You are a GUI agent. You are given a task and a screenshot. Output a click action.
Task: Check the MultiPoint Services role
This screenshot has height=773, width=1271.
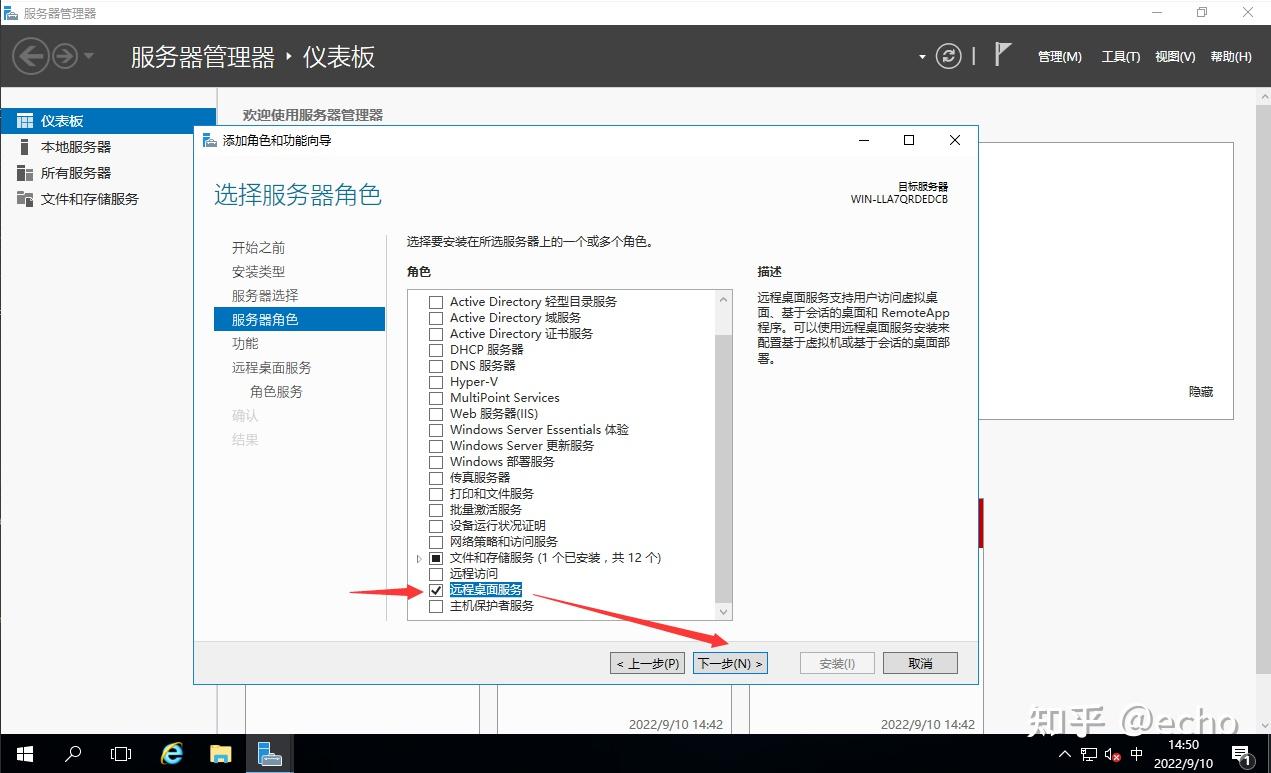(435, 398)
